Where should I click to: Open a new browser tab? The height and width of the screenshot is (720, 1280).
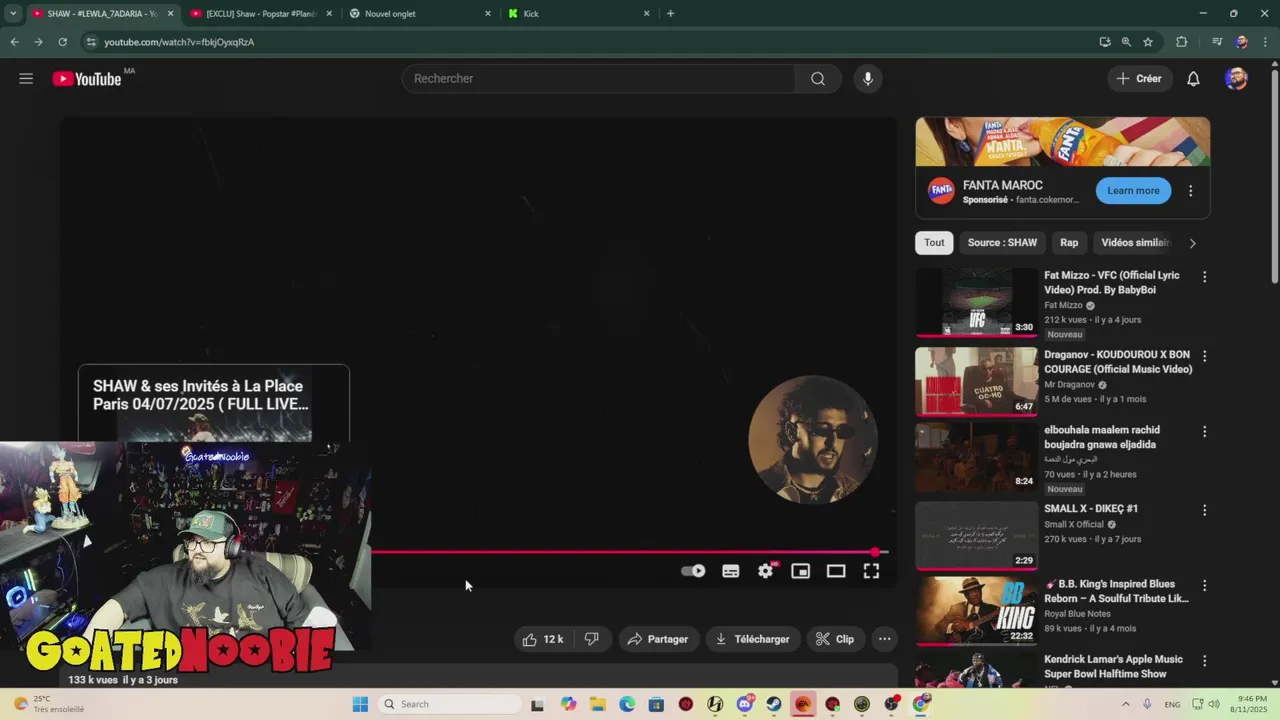[670, 13]
